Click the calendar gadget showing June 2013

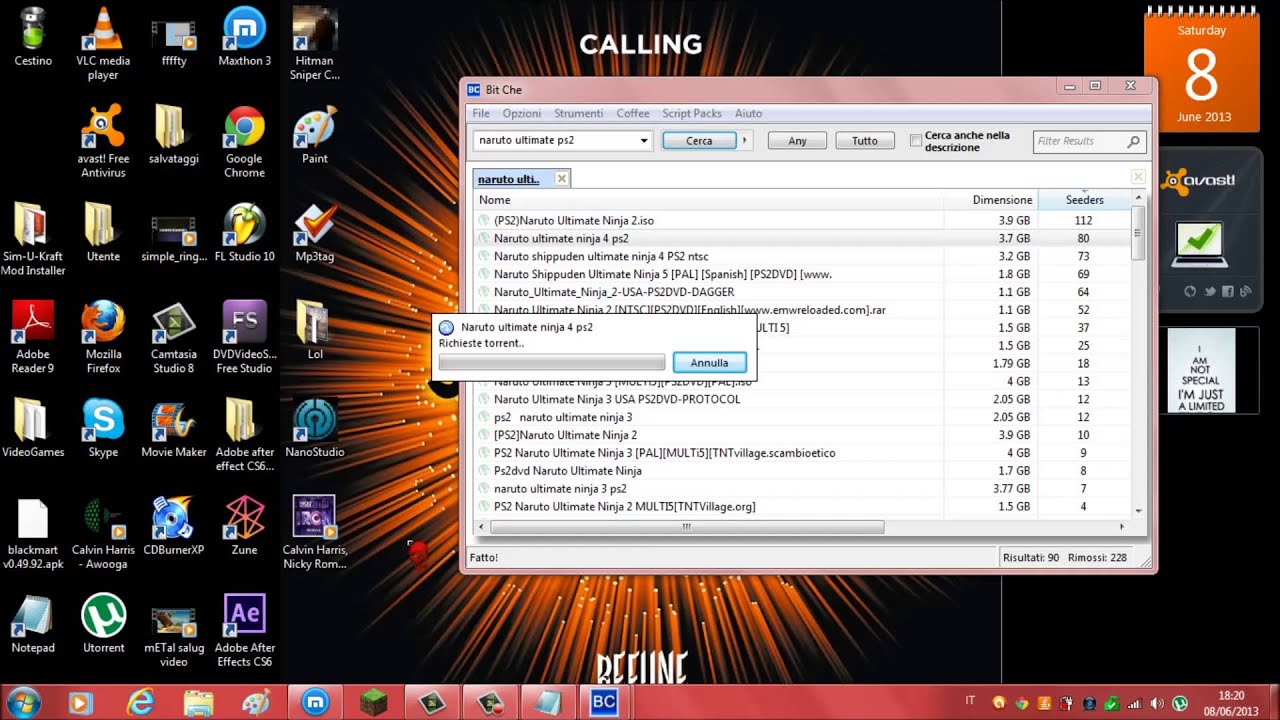coord(1201,68)
